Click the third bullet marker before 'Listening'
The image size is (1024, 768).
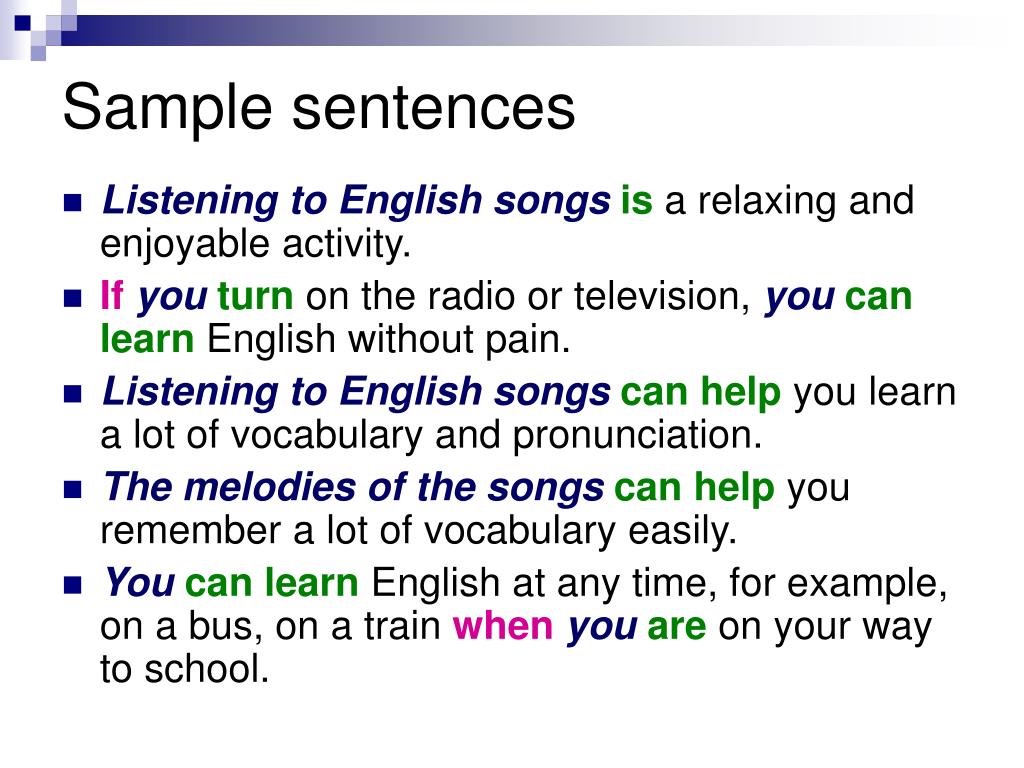coord(72,394)
